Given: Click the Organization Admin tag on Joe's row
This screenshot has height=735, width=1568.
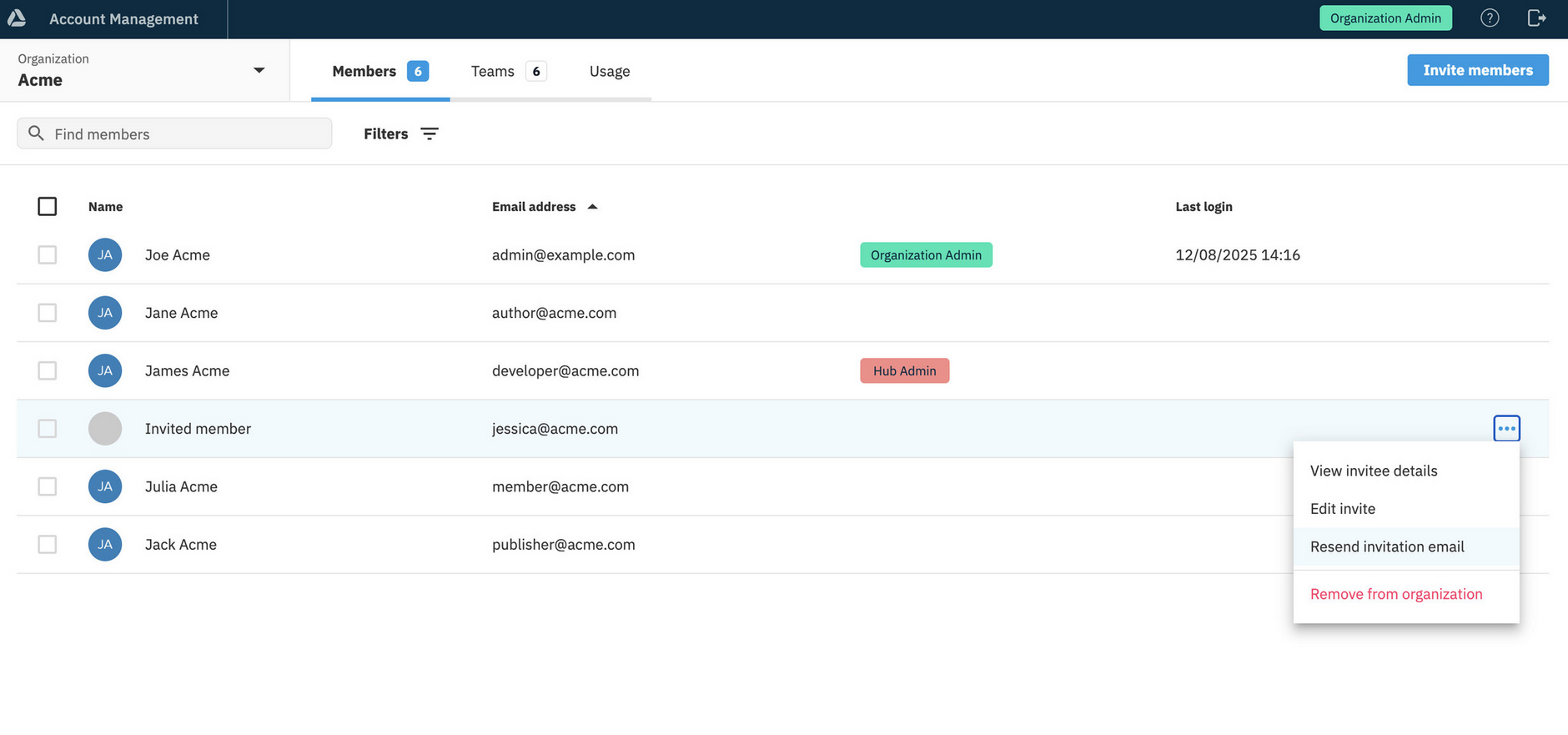Looking at the screenshot, I should [926, 255].
